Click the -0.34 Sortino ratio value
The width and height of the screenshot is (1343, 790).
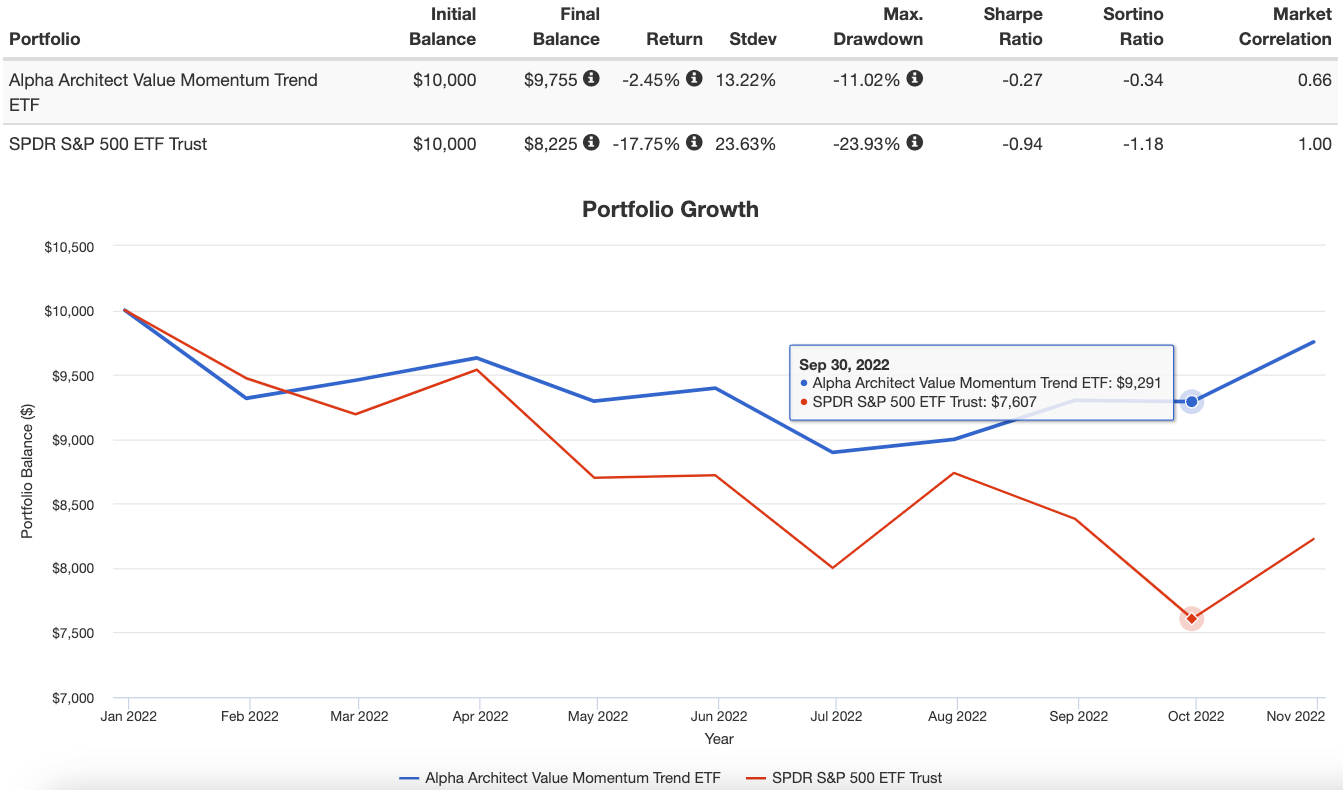tap(1144, 80)
